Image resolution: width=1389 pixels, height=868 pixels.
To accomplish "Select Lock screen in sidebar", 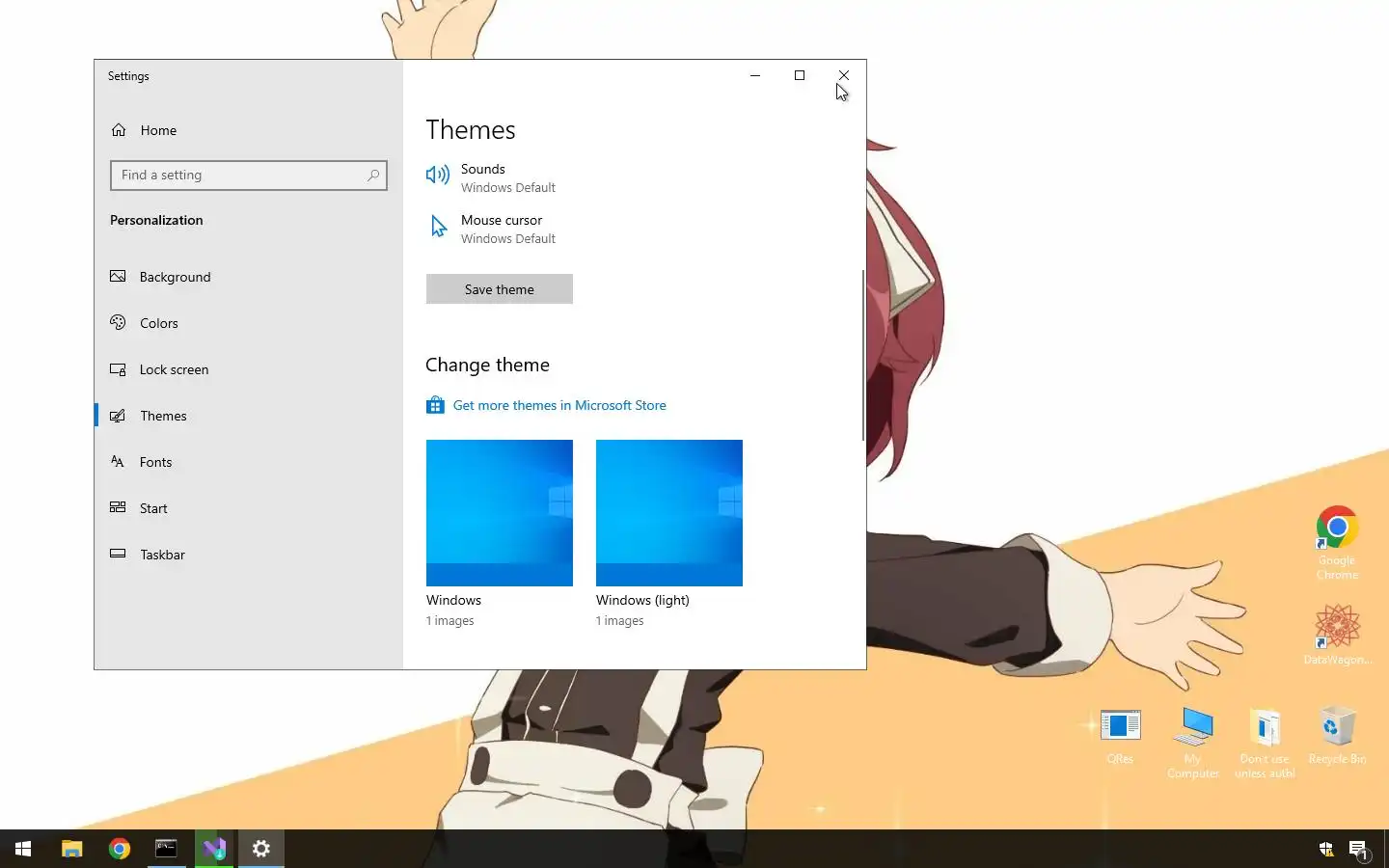I will (249, 369).
